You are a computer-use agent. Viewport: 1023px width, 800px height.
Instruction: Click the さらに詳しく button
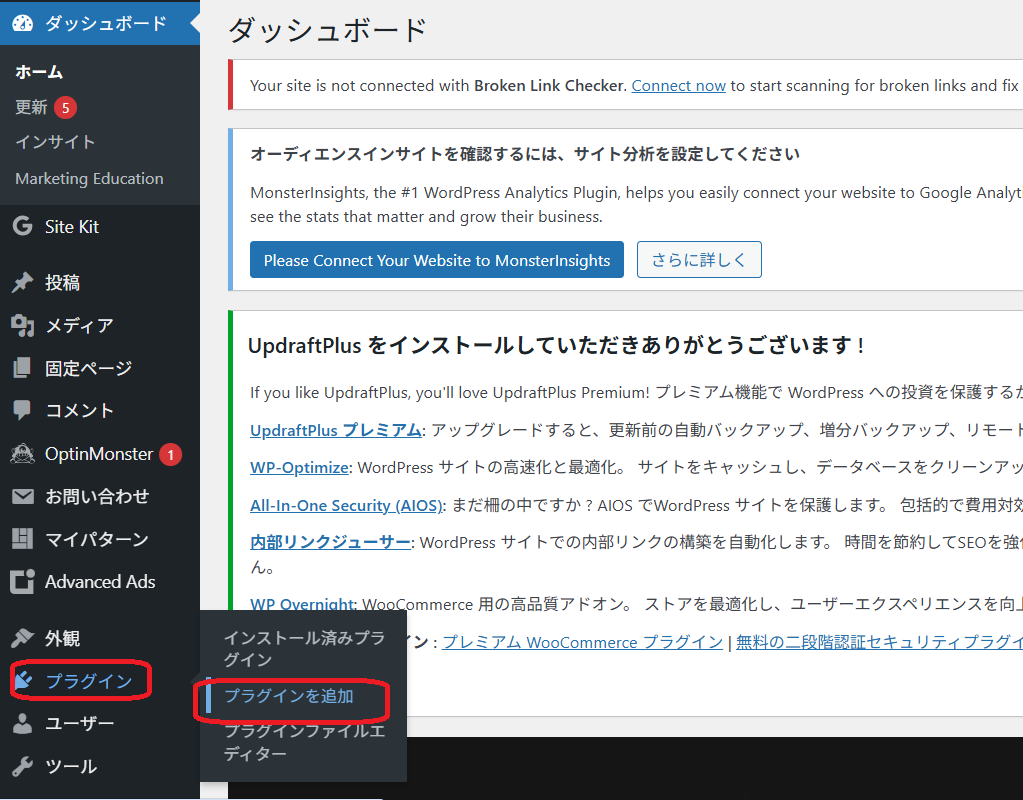(x=699, y=260)
